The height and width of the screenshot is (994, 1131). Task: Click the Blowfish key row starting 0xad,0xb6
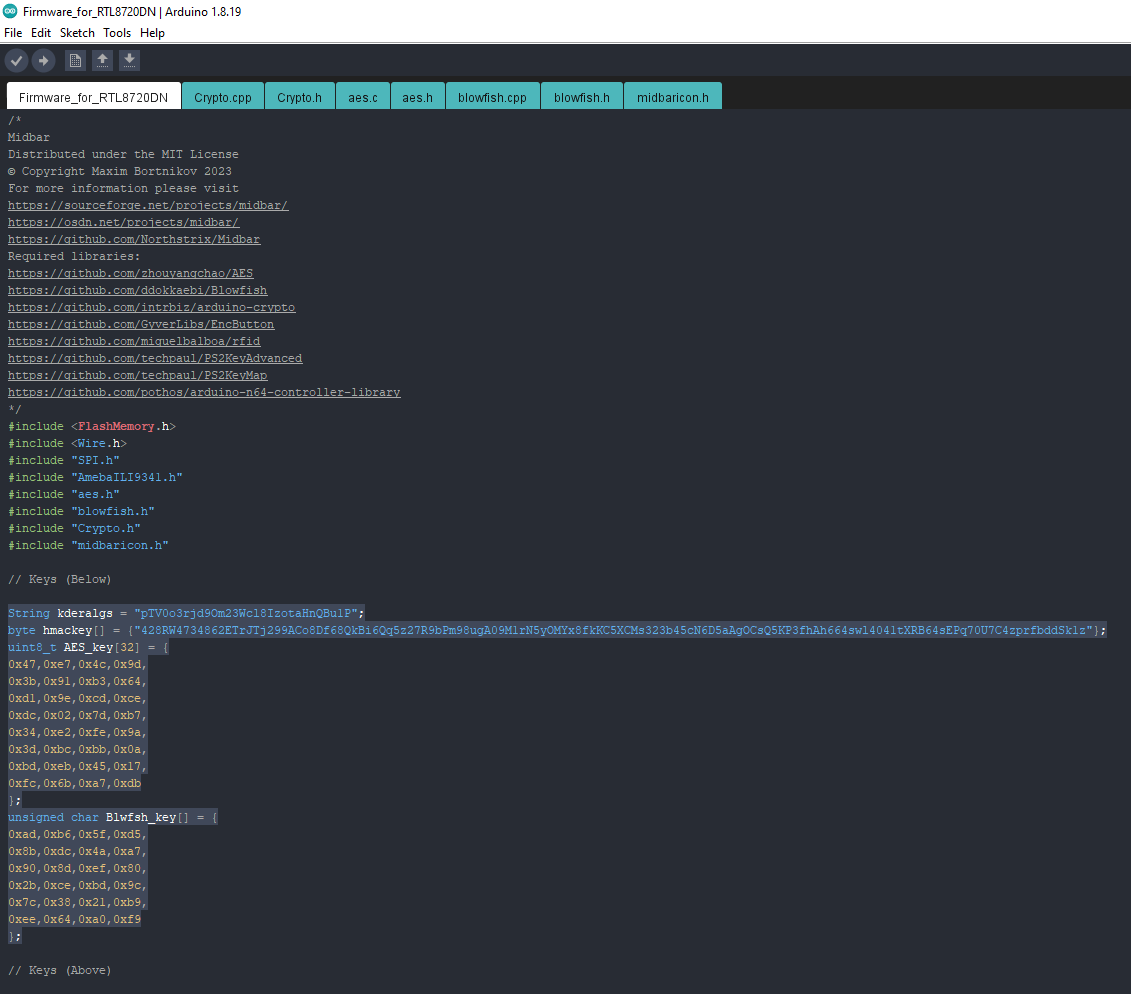(78, 835)
